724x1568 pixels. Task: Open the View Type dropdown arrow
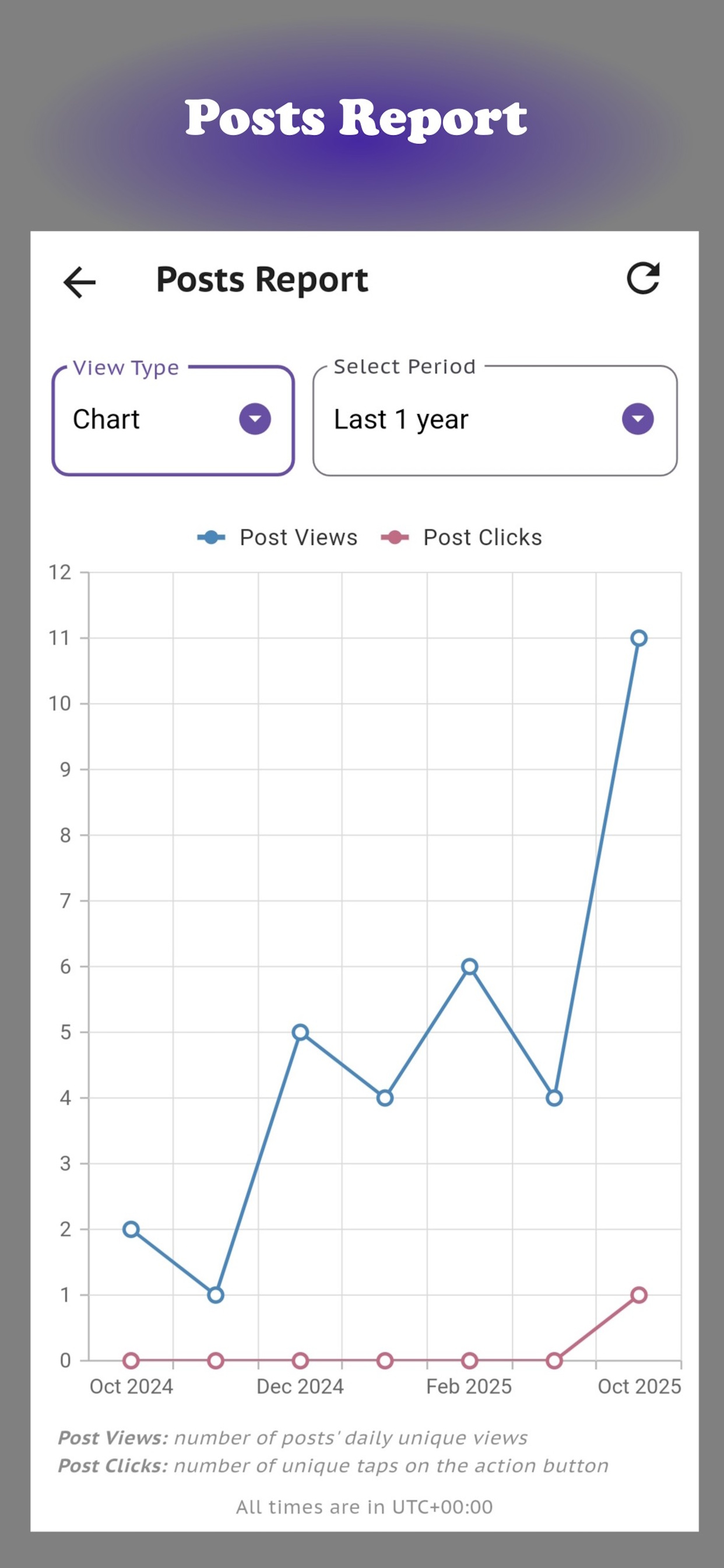[255, 419]
